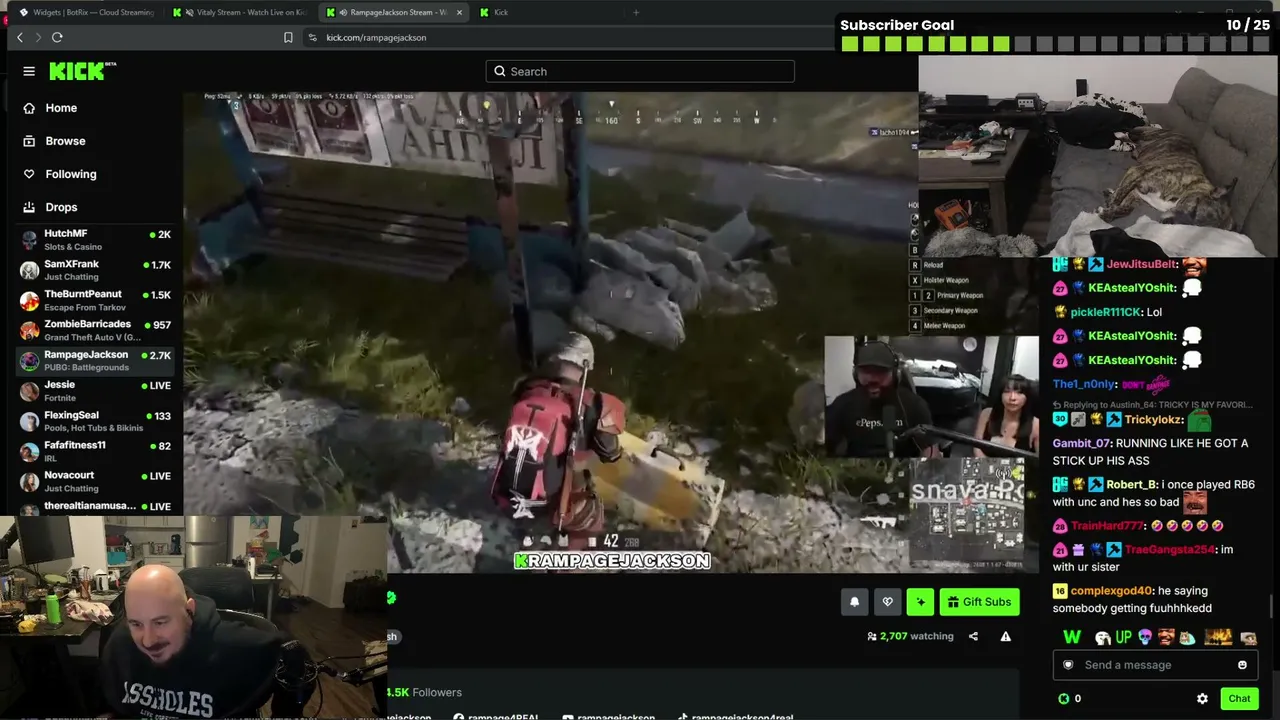Insert the colorful skull emote
The width and height of the screenshot is (1280, 720).
click(1145, 637)
